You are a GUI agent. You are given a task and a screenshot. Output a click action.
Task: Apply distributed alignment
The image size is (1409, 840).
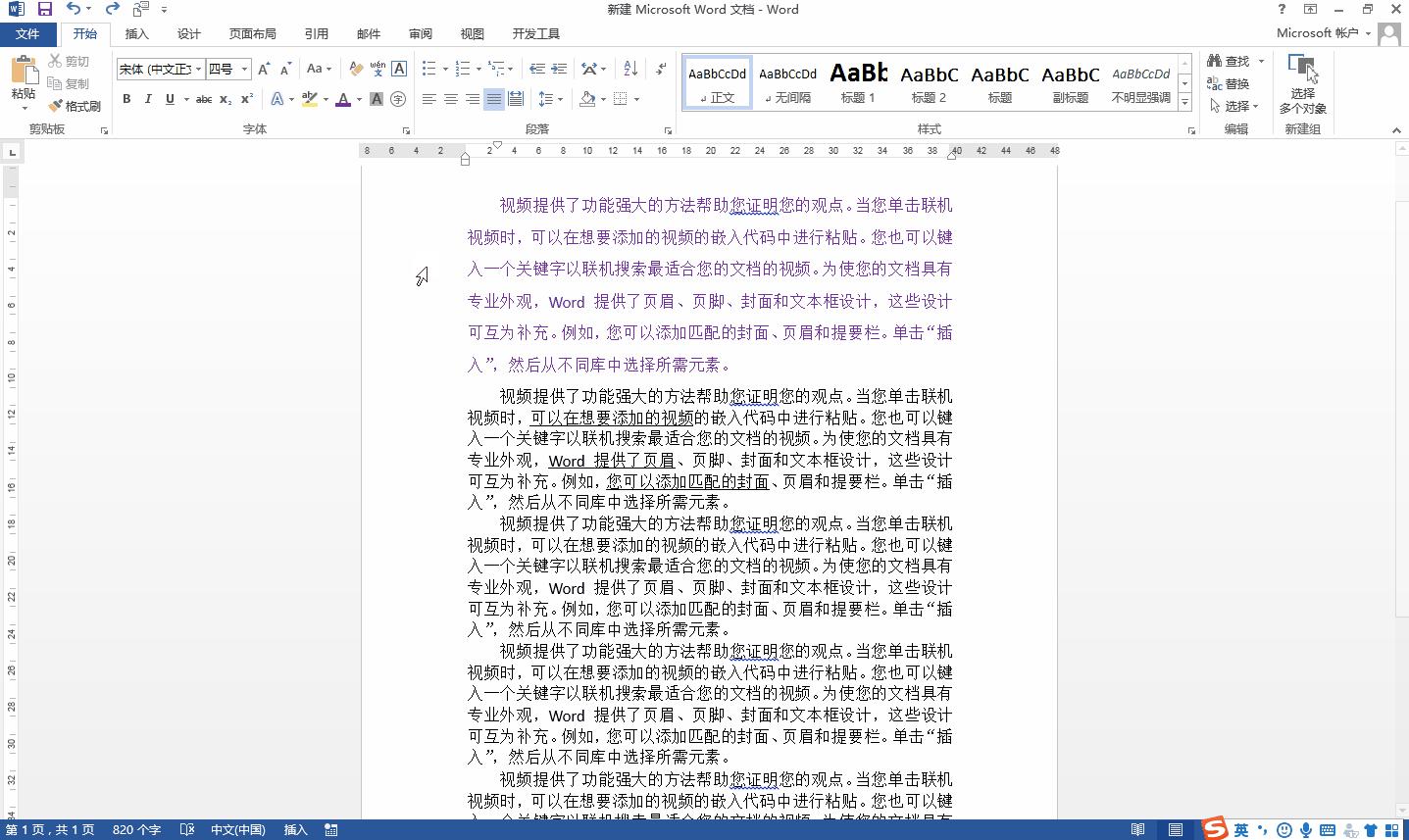tap(516, 99)
